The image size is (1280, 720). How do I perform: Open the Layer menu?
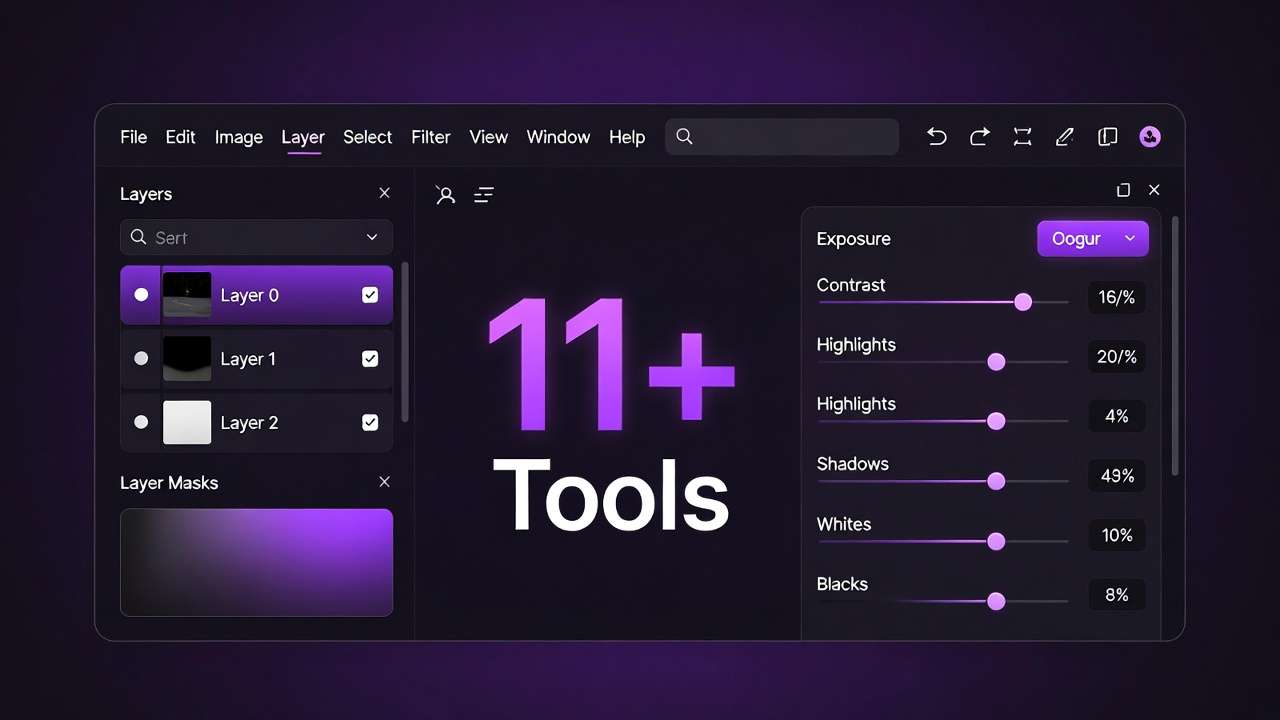click(302, 137)
